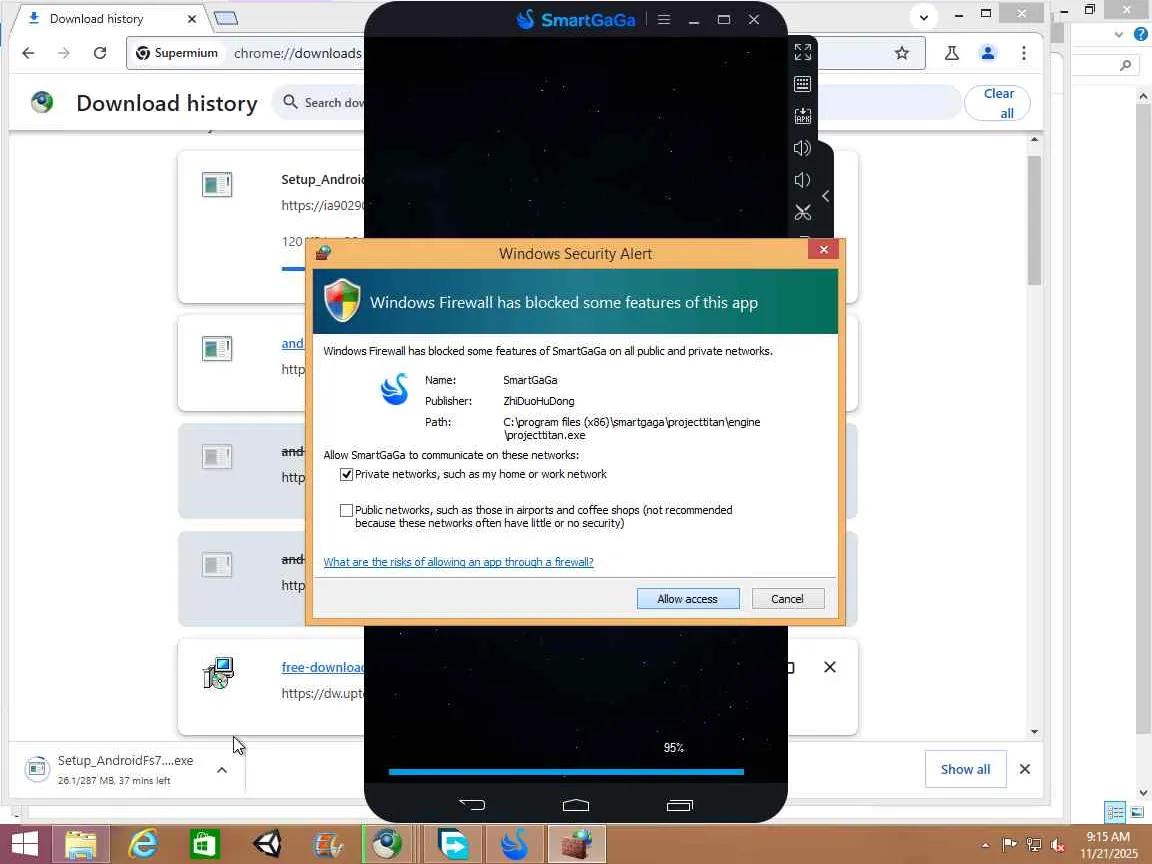Click Show all downloads button
Viewport: 1152px width, 864px height.
click(965, 769)
